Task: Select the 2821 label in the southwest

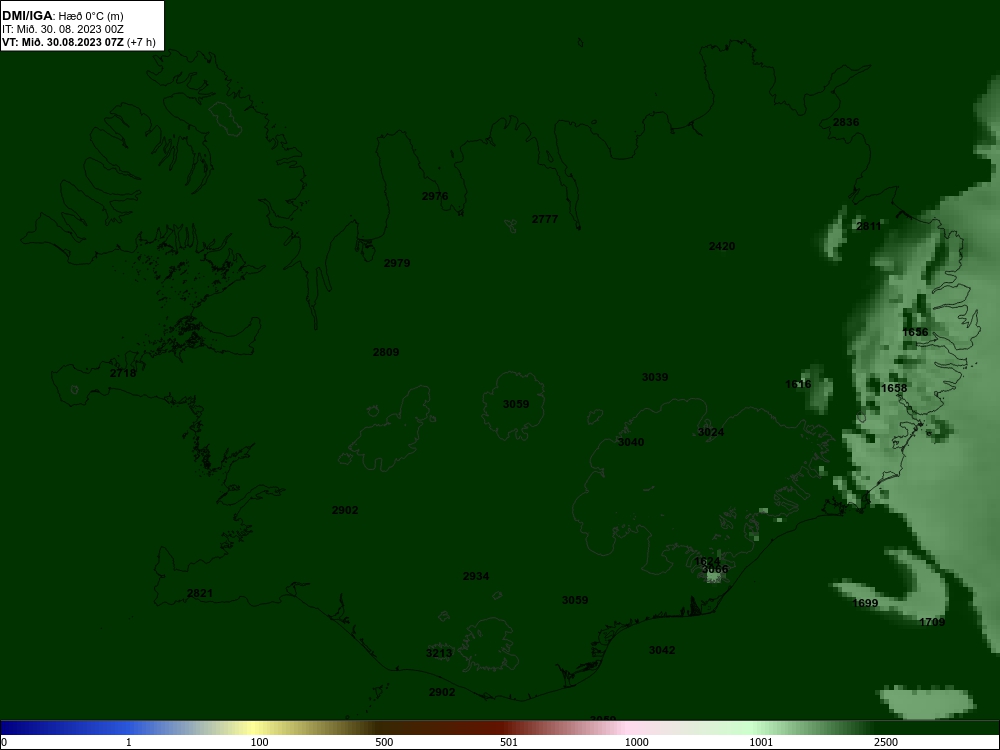Action: pos(200,594)
